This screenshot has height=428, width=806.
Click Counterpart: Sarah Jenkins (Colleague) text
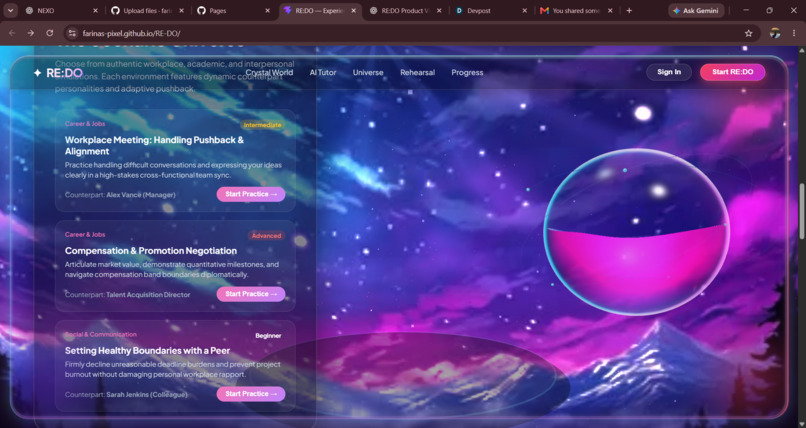126,395
